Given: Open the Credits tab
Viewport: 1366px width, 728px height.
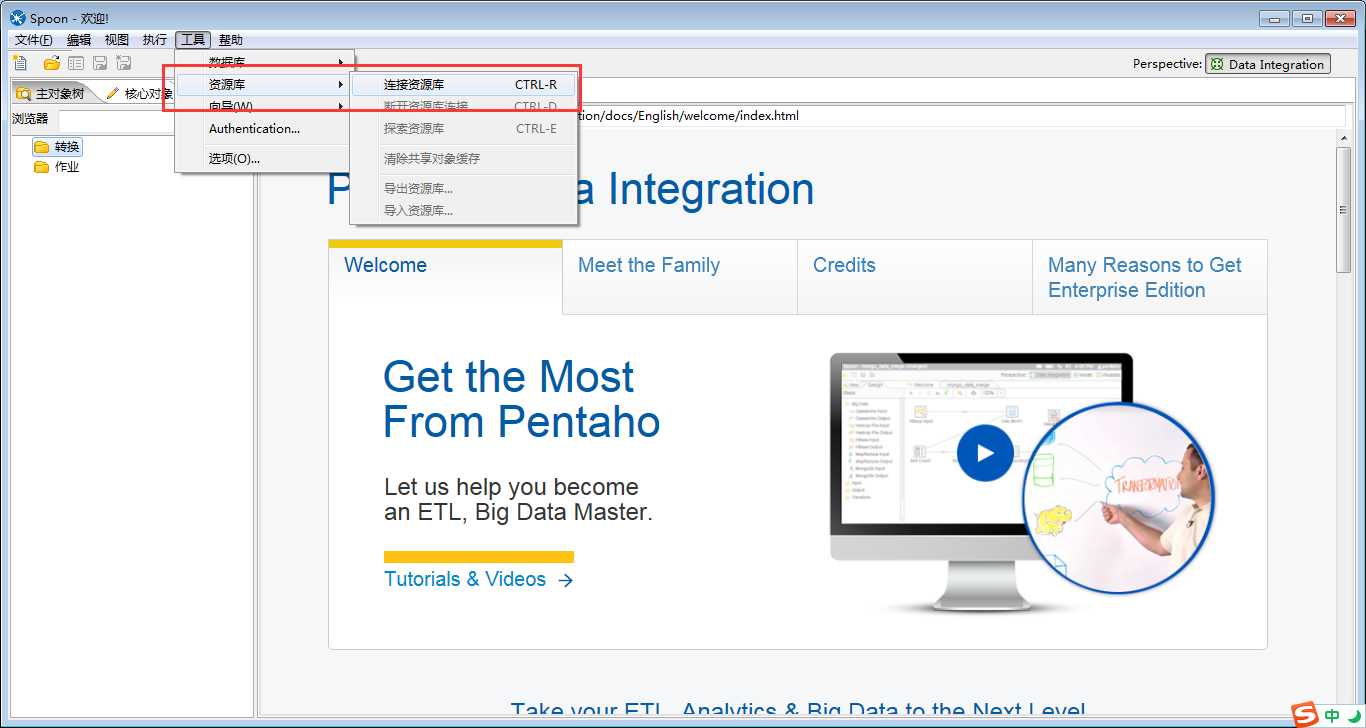Looking at the screenshot, I should point(915,277).
